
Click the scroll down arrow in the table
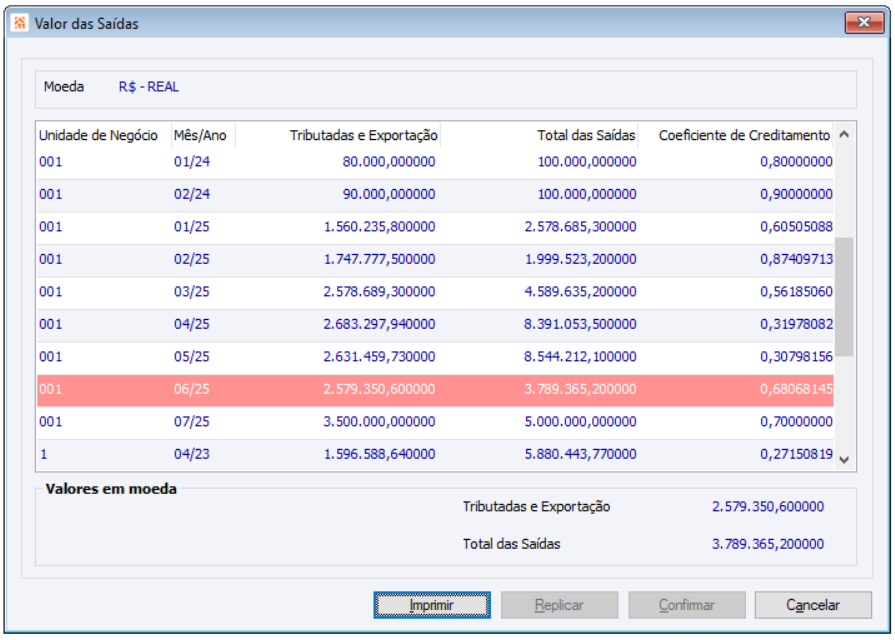click(x=844, y=460)
